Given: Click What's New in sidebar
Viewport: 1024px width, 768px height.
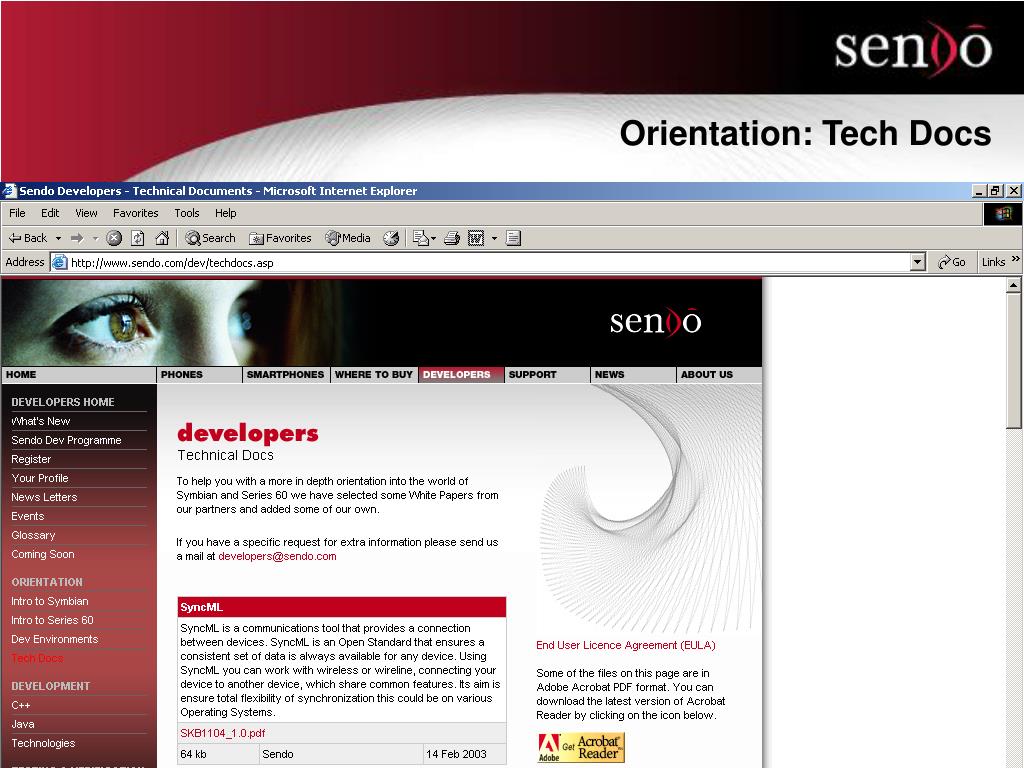Looking at the screenshot, I should coord(40,421).
